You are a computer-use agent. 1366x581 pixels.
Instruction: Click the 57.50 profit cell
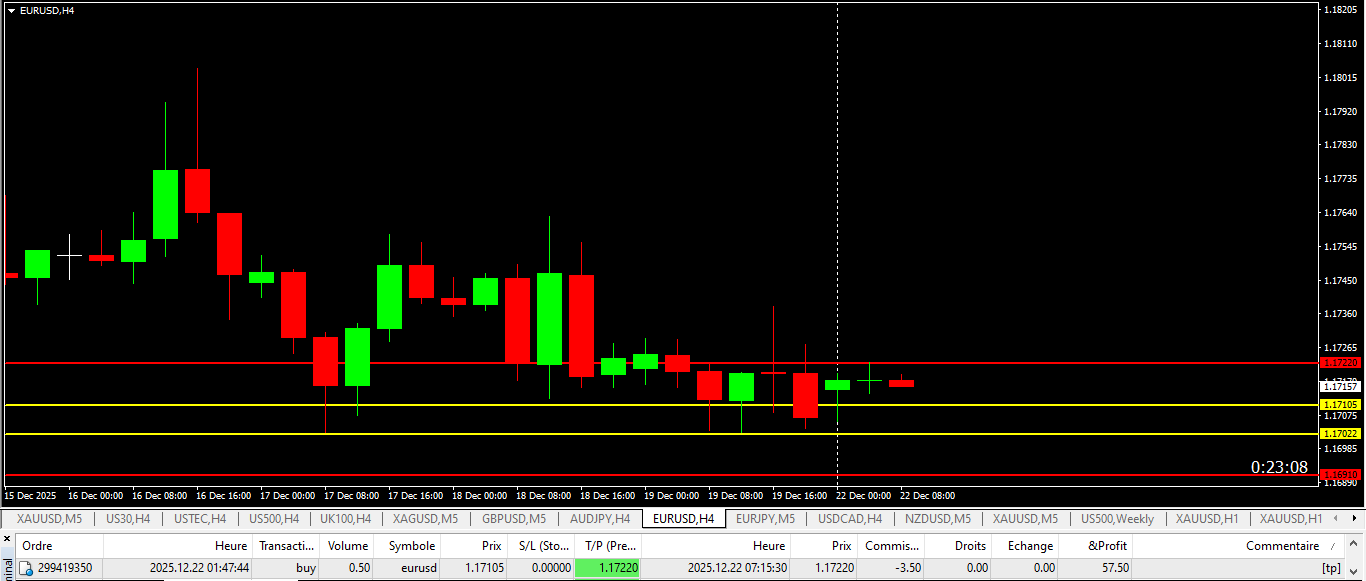click(x=1115, y=568)
